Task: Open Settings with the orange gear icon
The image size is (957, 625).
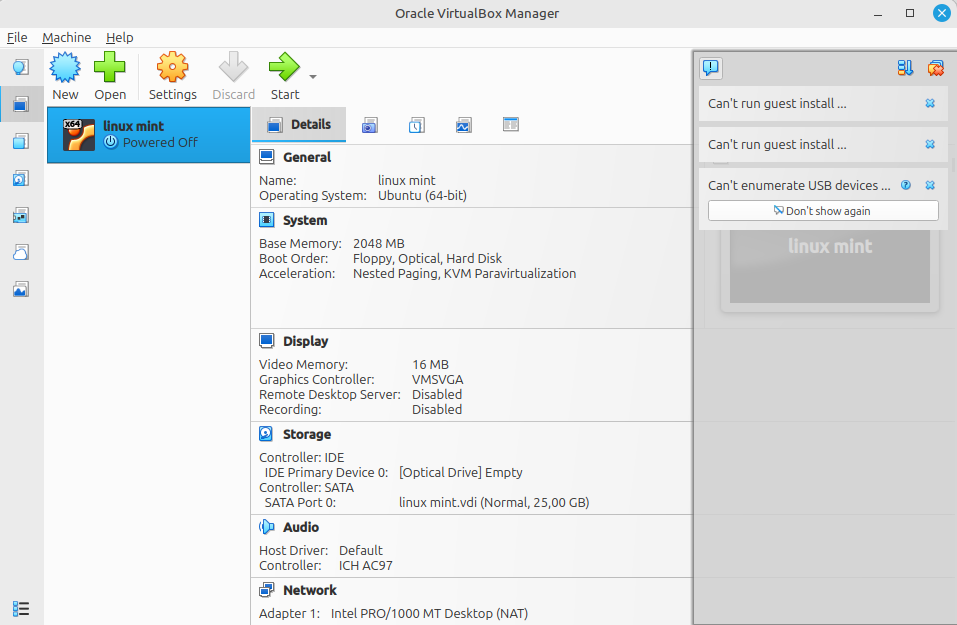Action: [172, 77]
